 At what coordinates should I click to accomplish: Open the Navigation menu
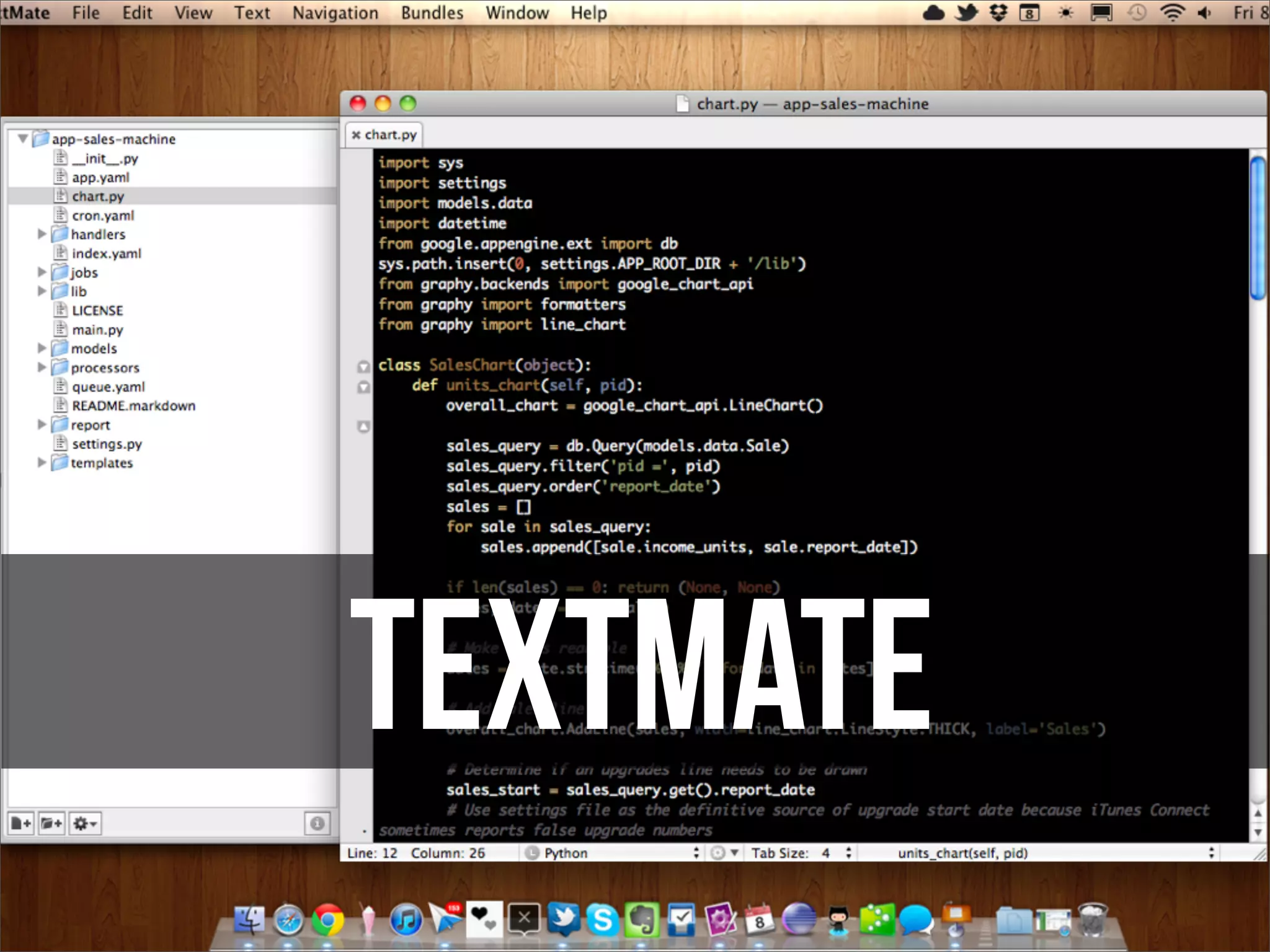335,12
